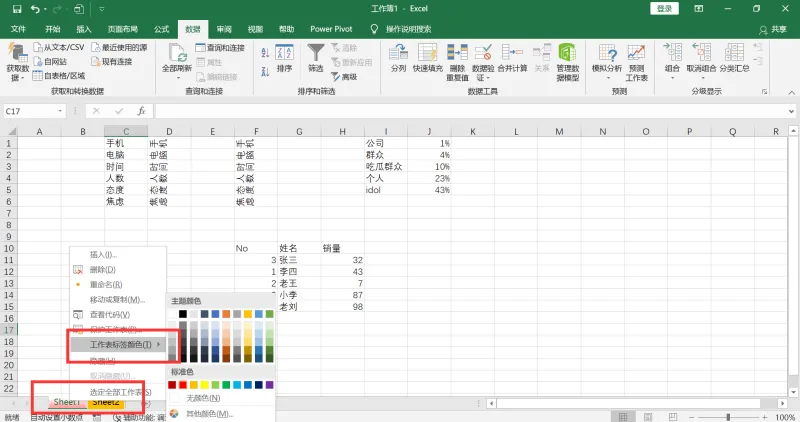
Task: Click Flash Fill (快速填充)
Action: 428,58
